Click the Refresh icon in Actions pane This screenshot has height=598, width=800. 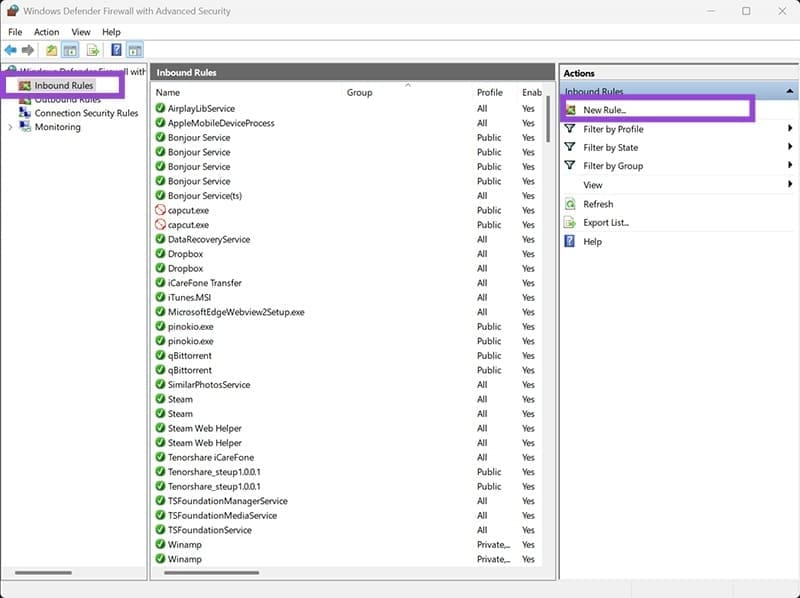click(x=570, y=204)
